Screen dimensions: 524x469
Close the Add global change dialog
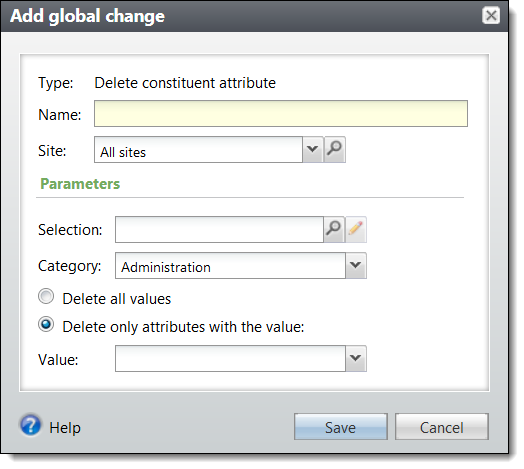(491, 15)
